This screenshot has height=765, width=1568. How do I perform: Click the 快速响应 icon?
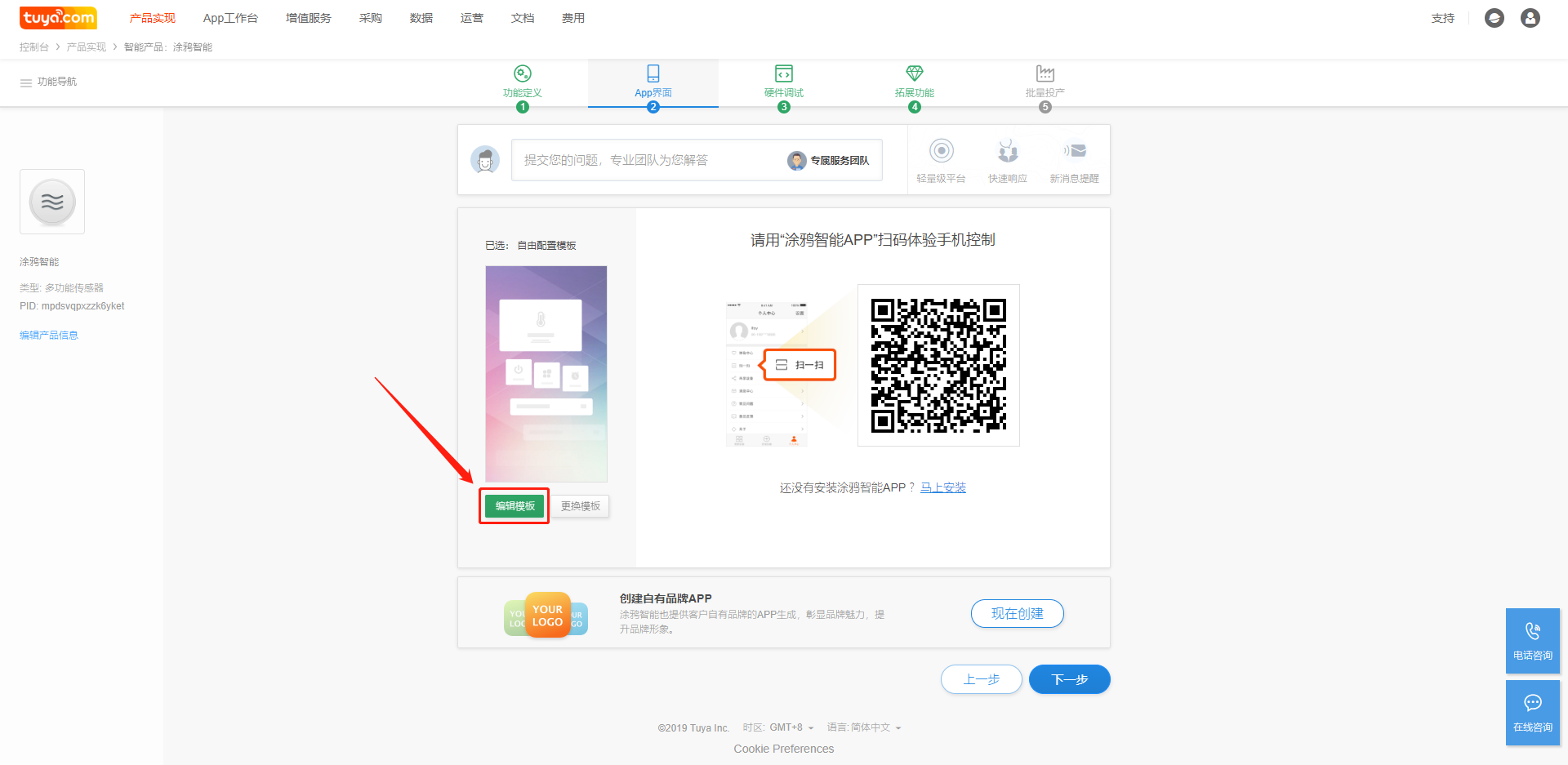(1008, 151)
